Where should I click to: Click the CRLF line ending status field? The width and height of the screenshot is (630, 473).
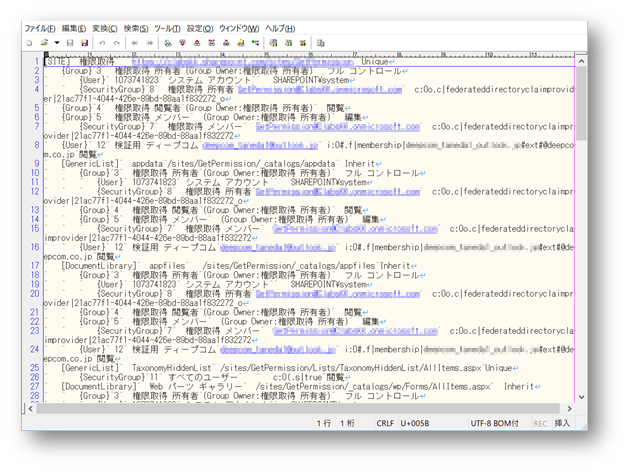coord(384,423)
